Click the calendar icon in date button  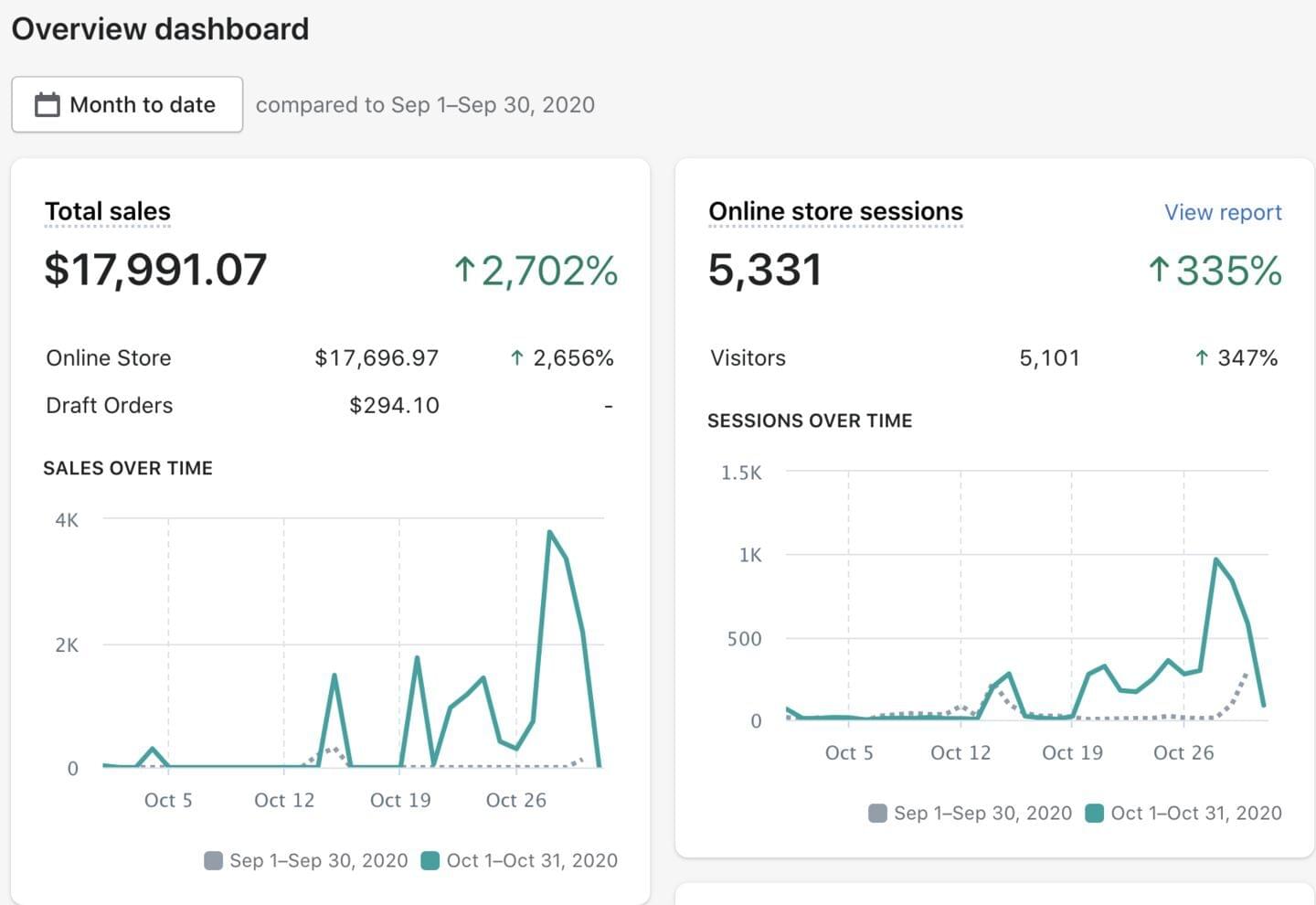47,104
